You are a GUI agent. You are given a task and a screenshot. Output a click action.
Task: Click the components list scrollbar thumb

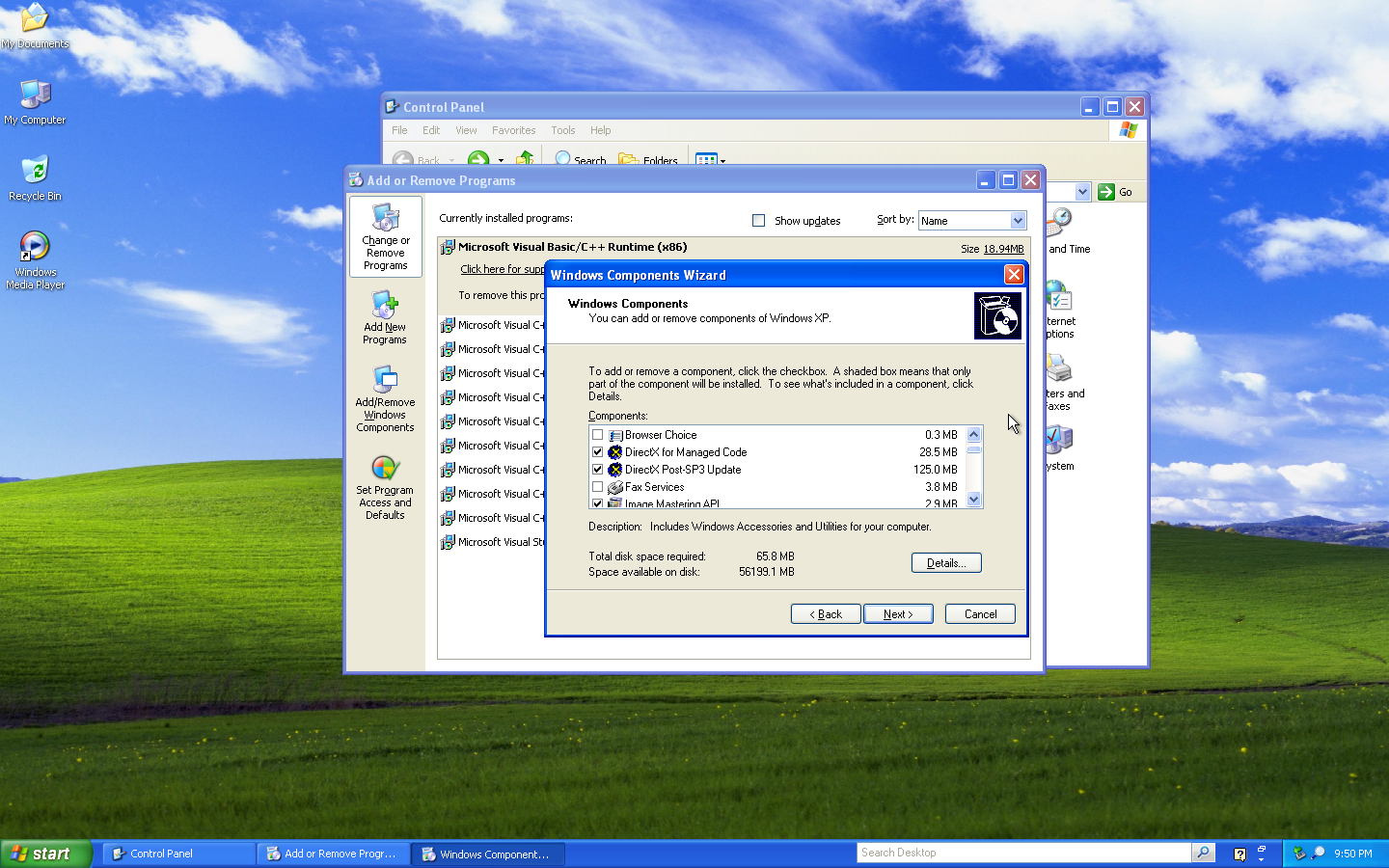tap(973, 449)
